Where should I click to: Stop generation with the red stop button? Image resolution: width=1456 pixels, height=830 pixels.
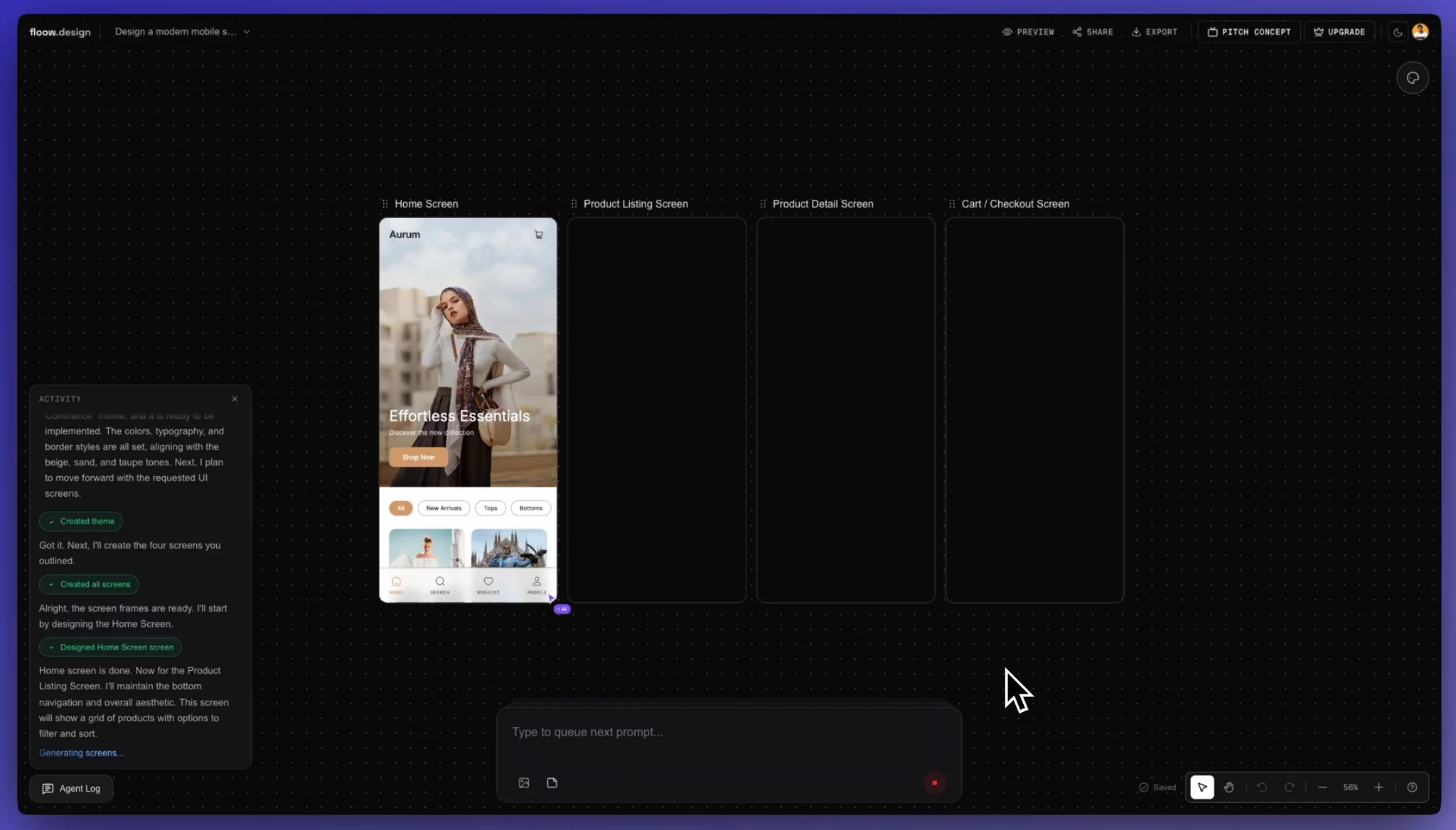tap(934, 783)
